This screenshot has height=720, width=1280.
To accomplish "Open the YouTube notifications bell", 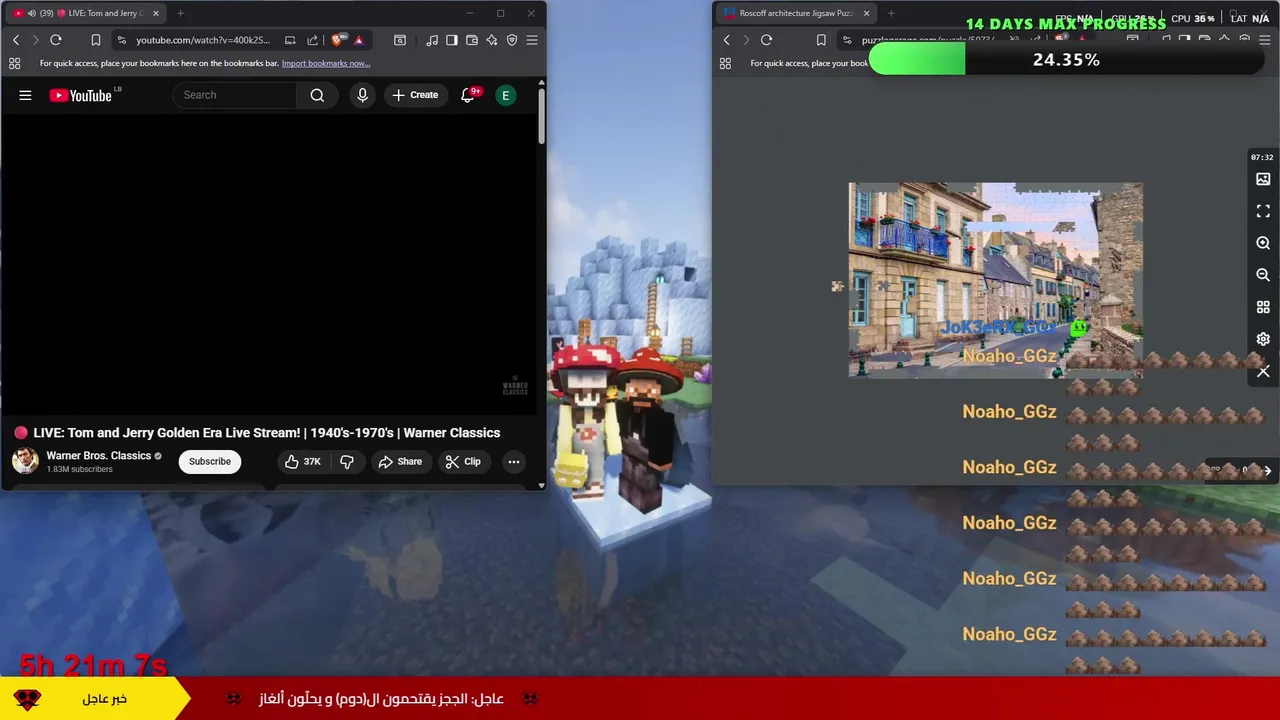I will point(468,95).
